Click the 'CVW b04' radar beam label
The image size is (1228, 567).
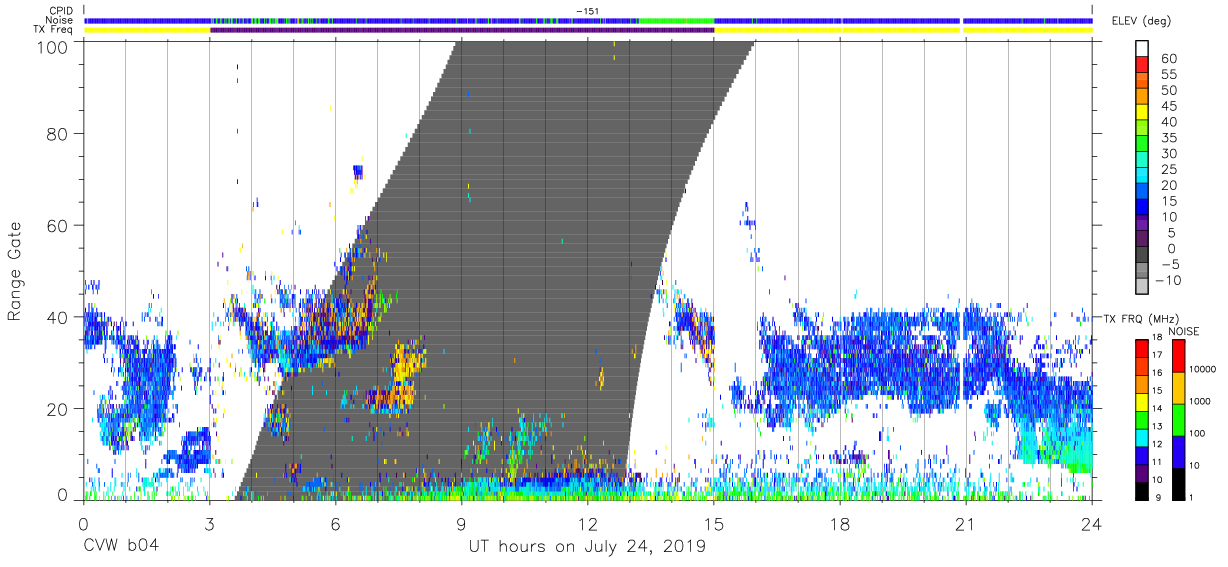coord(120,546)
